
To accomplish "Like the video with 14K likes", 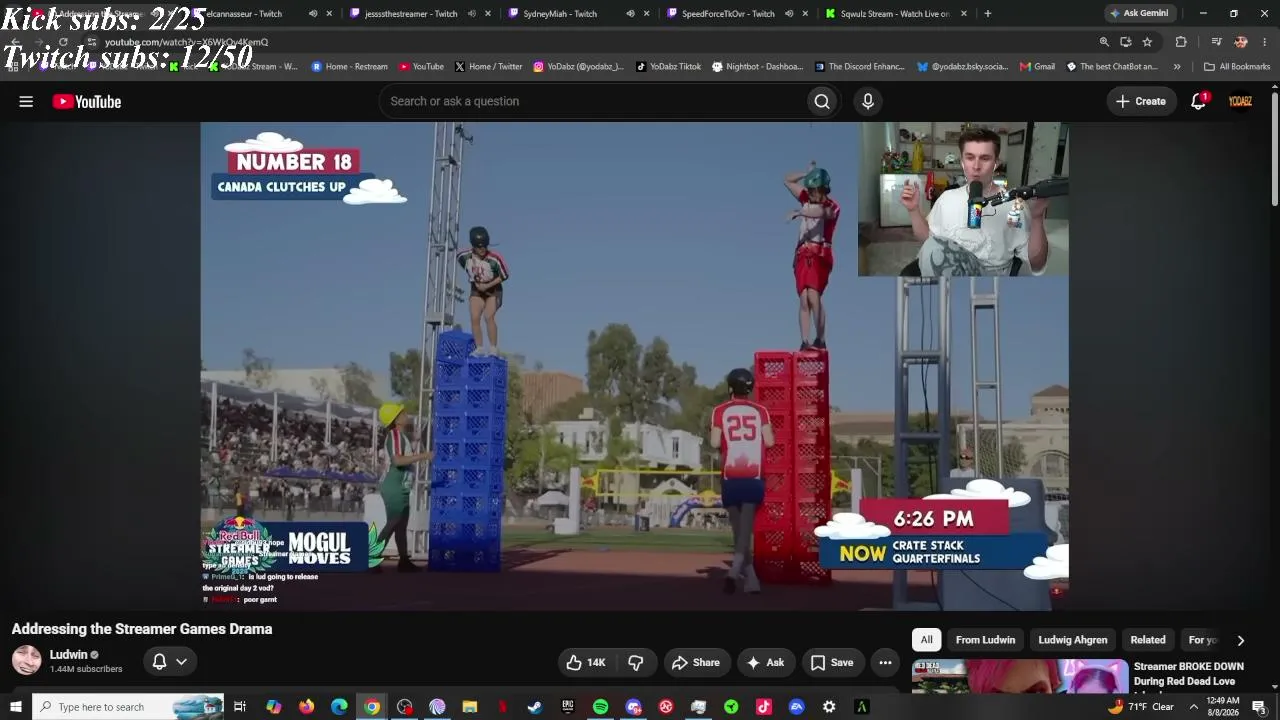I will click(586, 662).
